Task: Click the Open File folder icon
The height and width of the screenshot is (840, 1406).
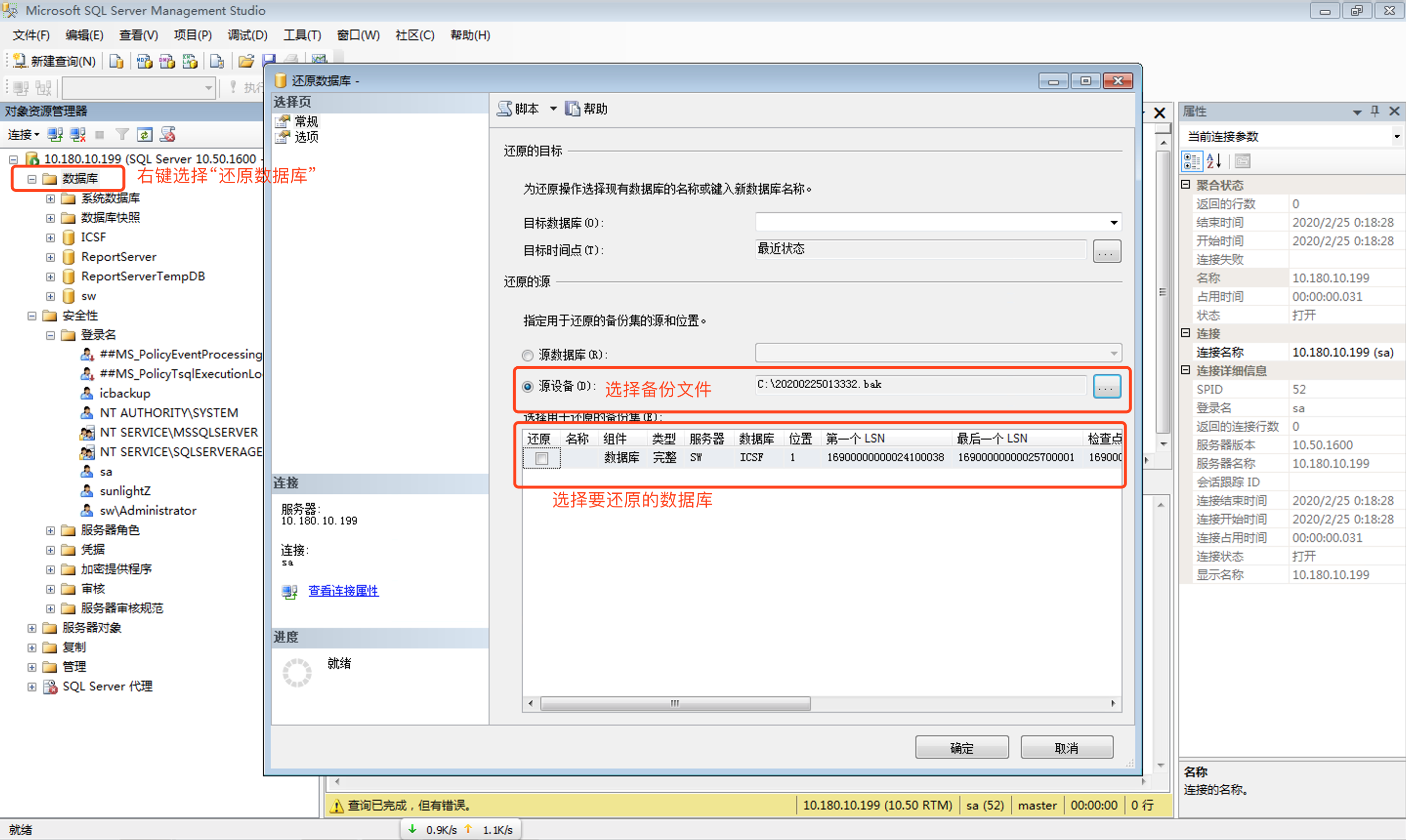Action: click(x=246, y=61)
